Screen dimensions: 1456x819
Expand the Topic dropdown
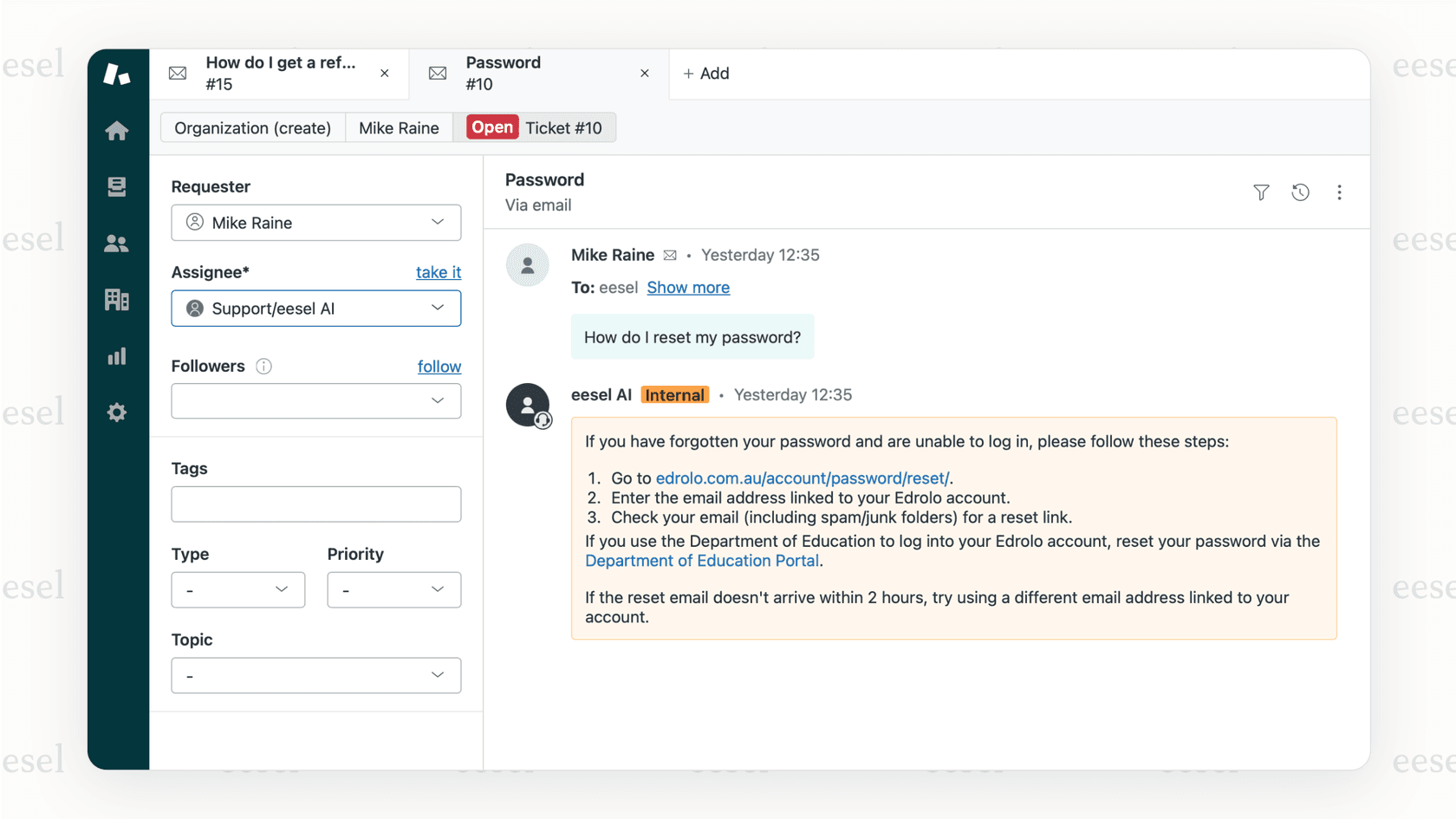point(315,675)
